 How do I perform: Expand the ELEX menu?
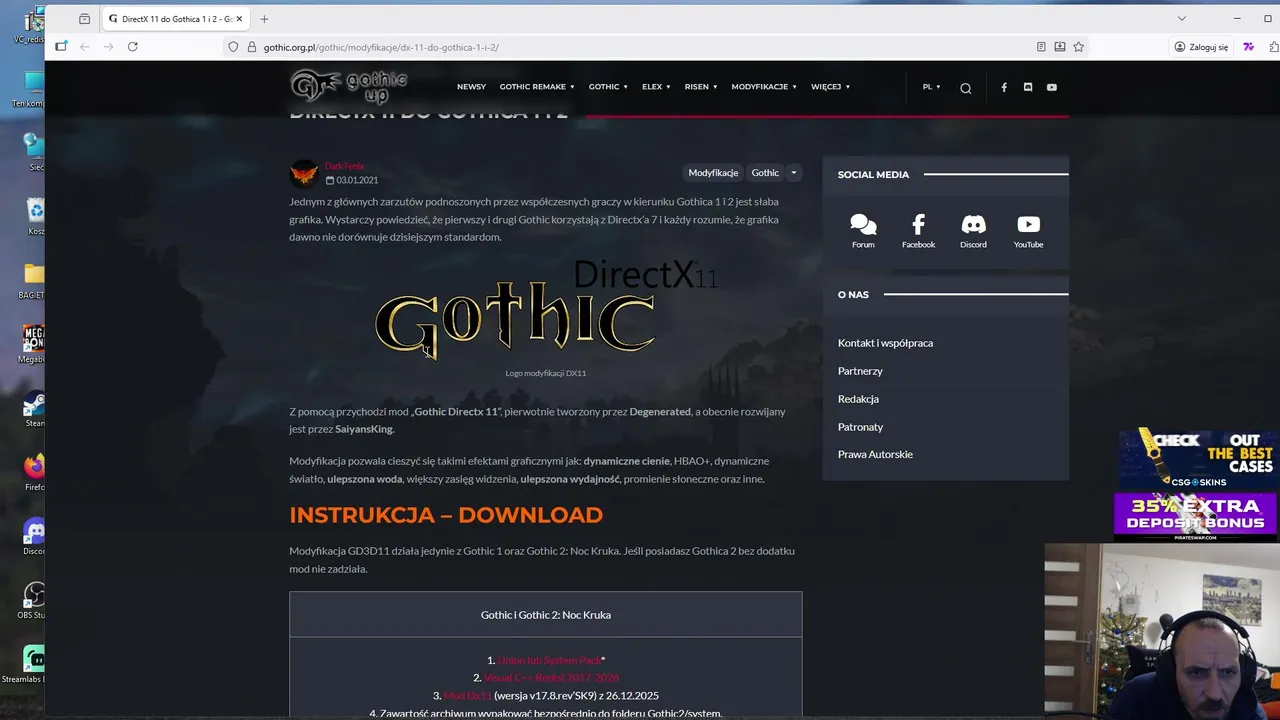click(656, 87)
